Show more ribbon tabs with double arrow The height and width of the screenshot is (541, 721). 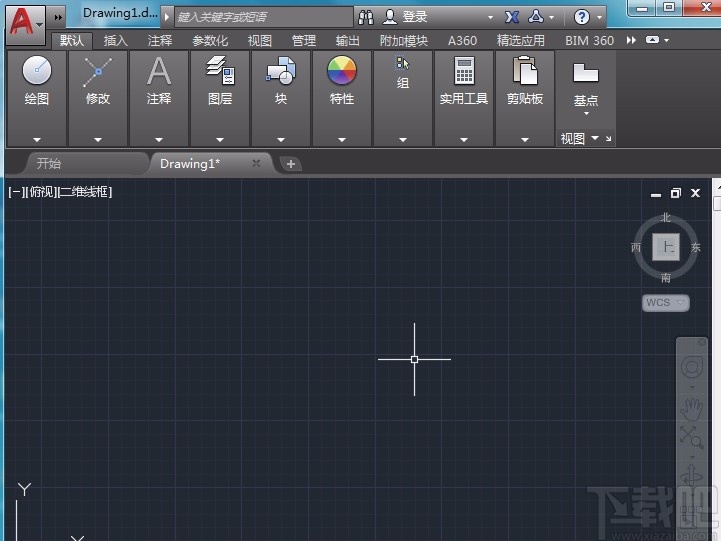(x=631, y=40)
